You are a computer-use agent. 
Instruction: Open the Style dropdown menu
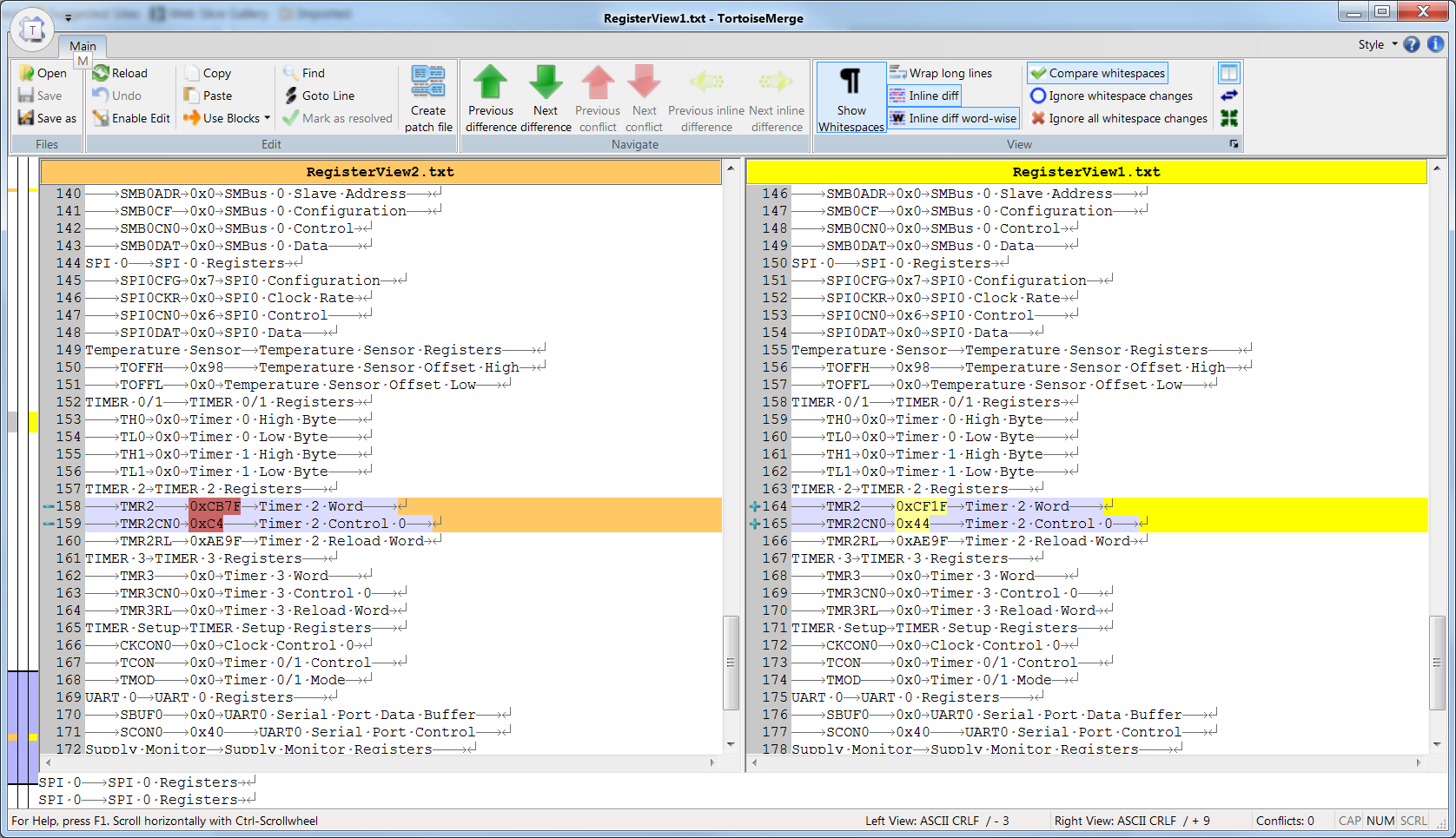coord(1378,44)
